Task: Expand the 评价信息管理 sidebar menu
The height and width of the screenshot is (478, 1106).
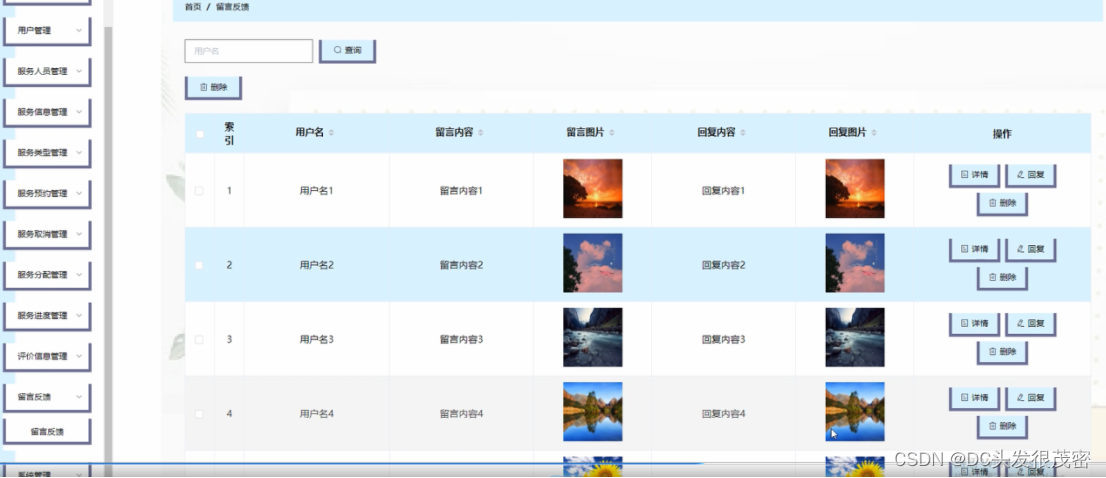Action: click(47, 357)
